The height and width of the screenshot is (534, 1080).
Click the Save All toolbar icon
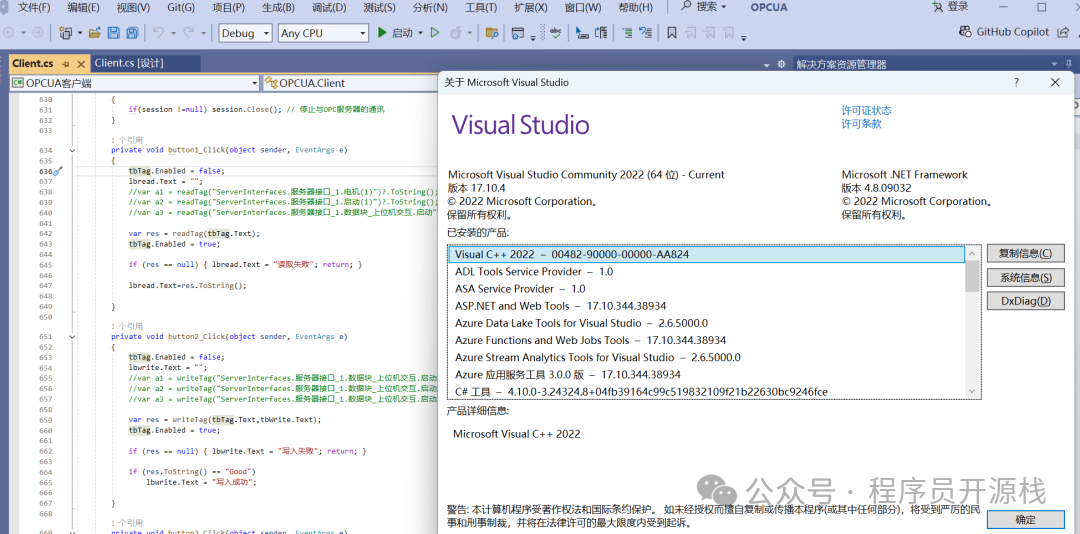tap(132, 33)
